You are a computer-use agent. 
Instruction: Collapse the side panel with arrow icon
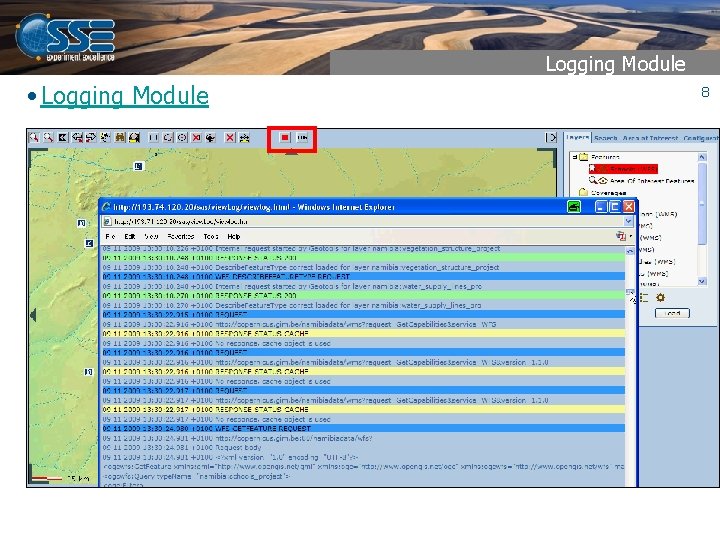[551, 137]
